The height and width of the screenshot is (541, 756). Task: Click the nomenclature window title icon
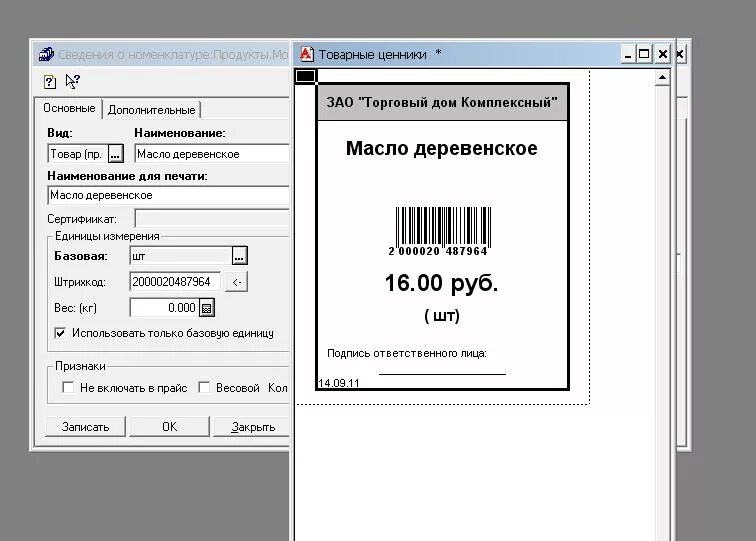coord(46,54)
